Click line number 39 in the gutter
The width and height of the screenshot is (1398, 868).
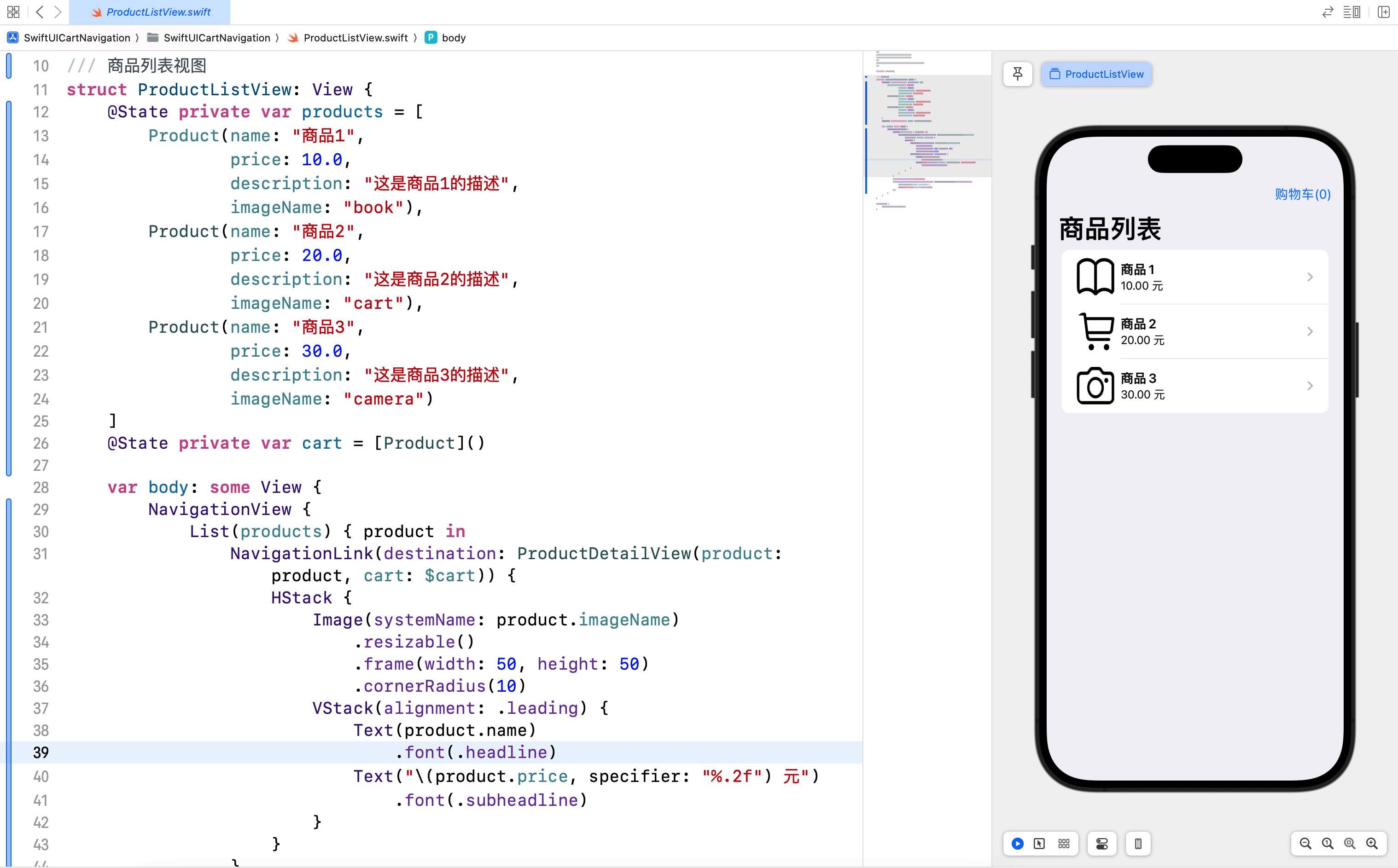pos(41,752)
